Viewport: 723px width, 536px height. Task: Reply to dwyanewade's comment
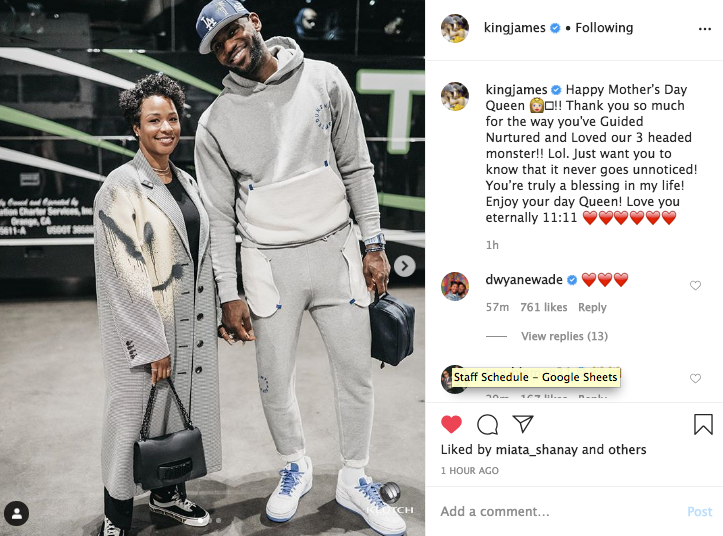592,307
